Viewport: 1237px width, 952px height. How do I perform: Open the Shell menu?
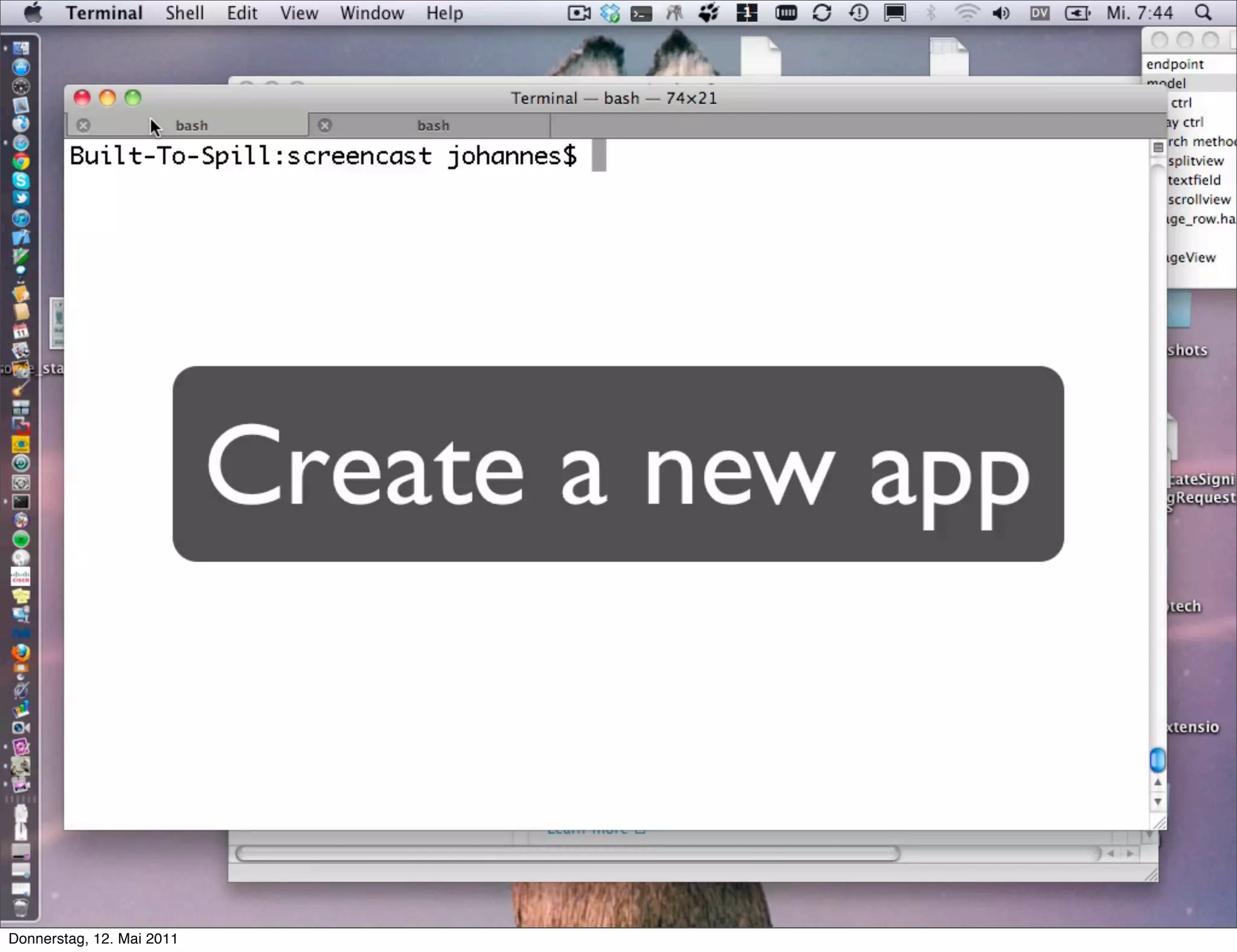pyautogui.click(x=184, y=13)
